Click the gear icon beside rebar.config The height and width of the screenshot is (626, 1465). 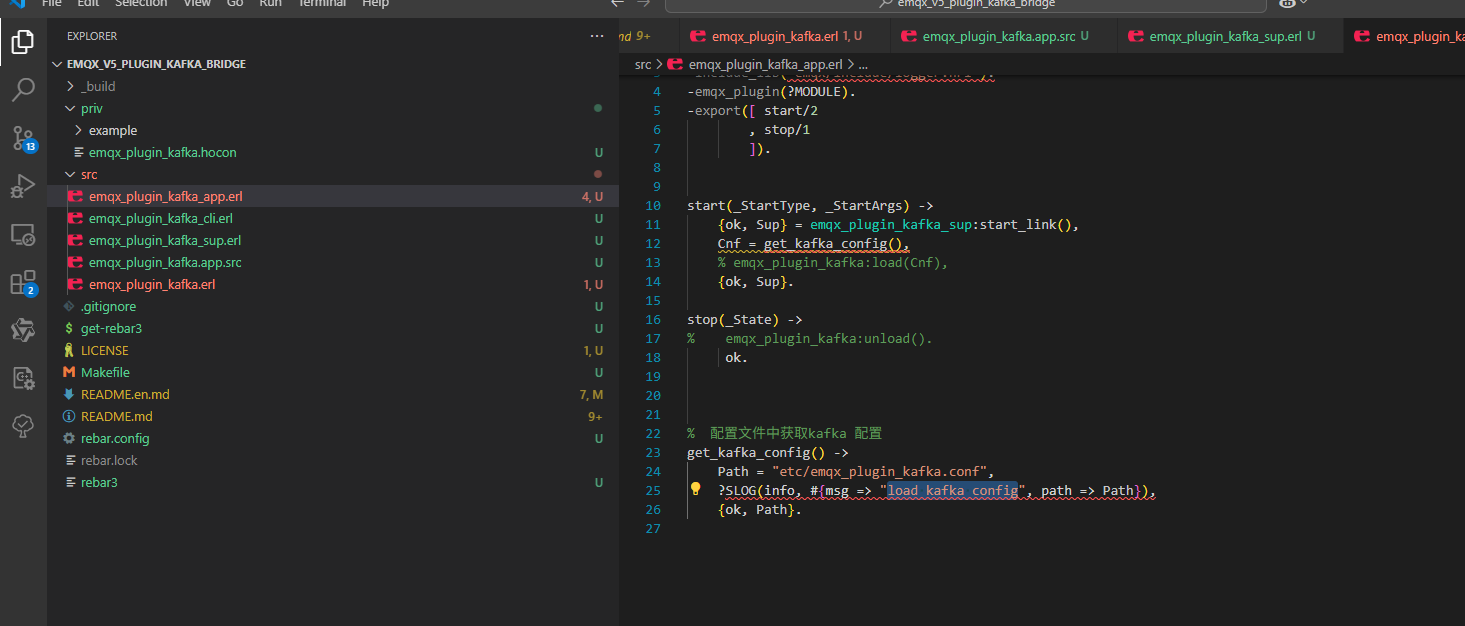coord(68,438)
